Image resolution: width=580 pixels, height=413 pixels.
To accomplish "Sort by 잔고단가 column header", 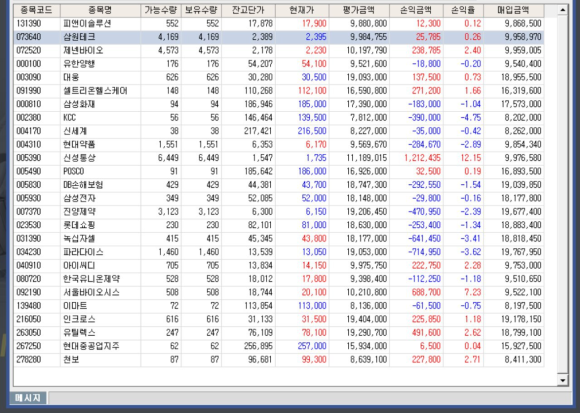I will tap(248, 10).
